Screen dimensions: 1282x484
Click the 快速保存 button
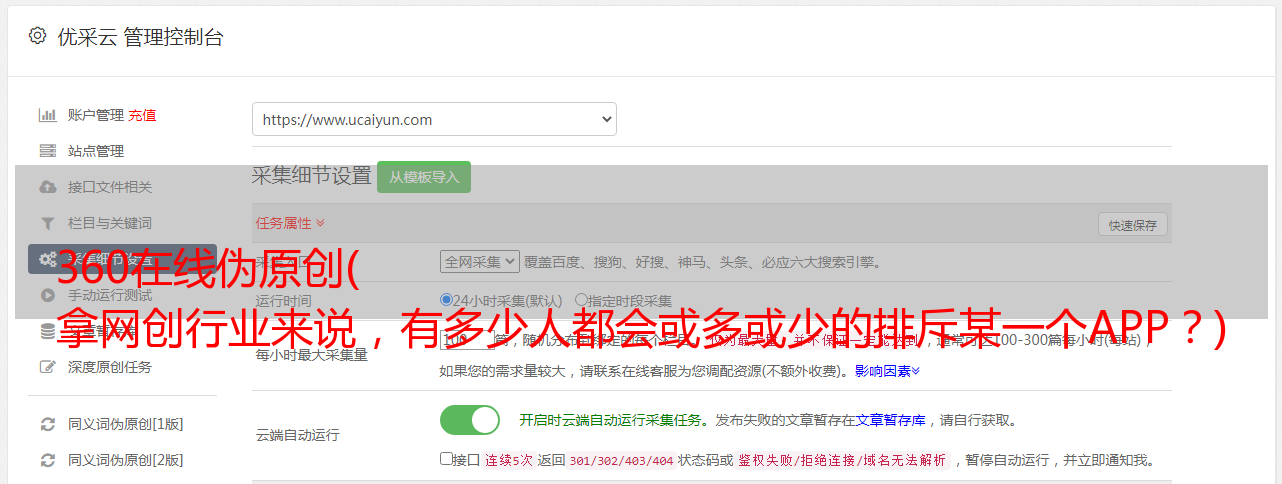pos(1133,225)
